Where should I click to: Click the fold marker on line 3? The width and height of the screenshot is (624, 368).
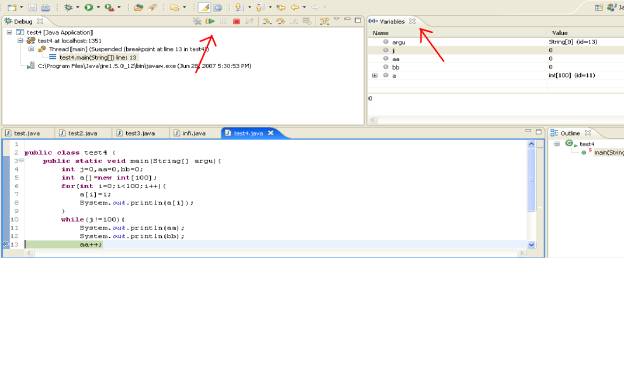pos(21,161)
